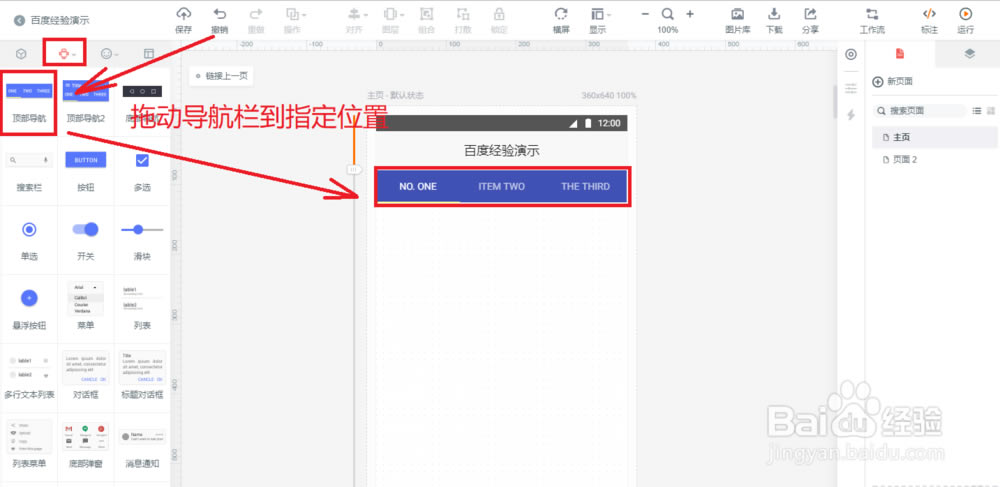Open the 图片库 image library
Screen dimensions: 1000x487
tap(737, 14)
